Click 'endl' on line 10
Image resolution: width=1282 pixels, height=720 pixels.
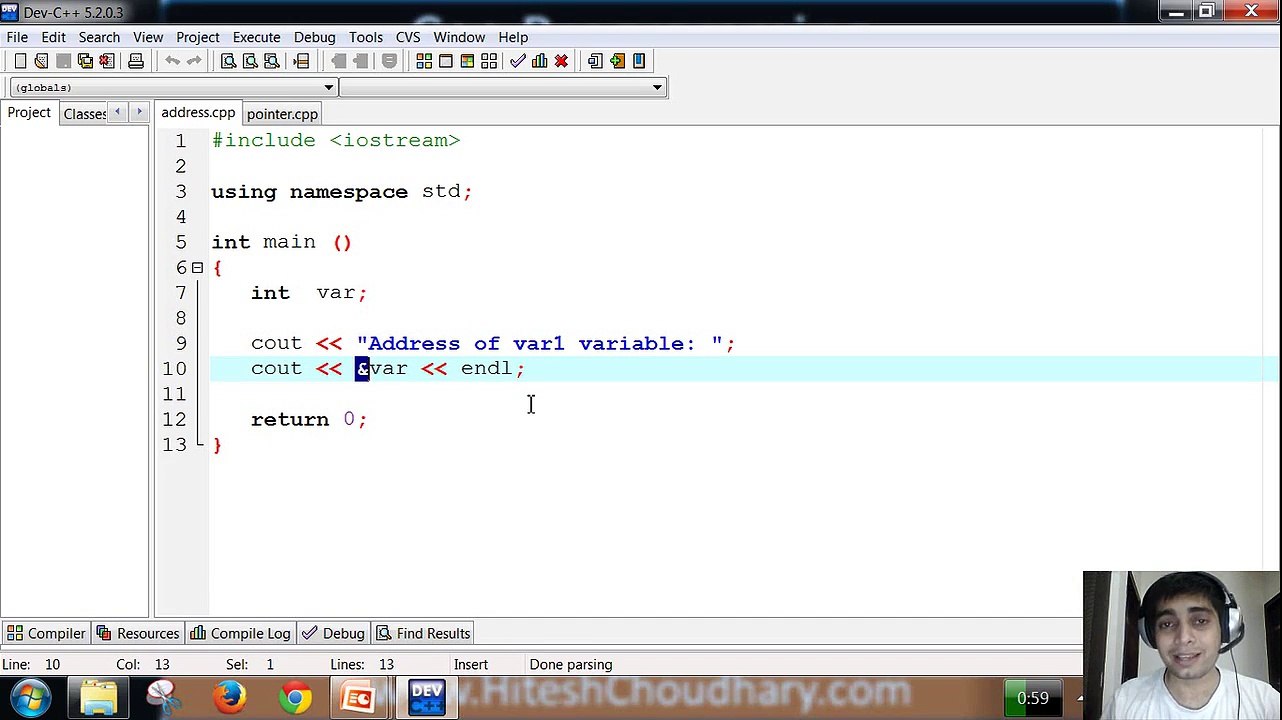[x=486, y=369]
